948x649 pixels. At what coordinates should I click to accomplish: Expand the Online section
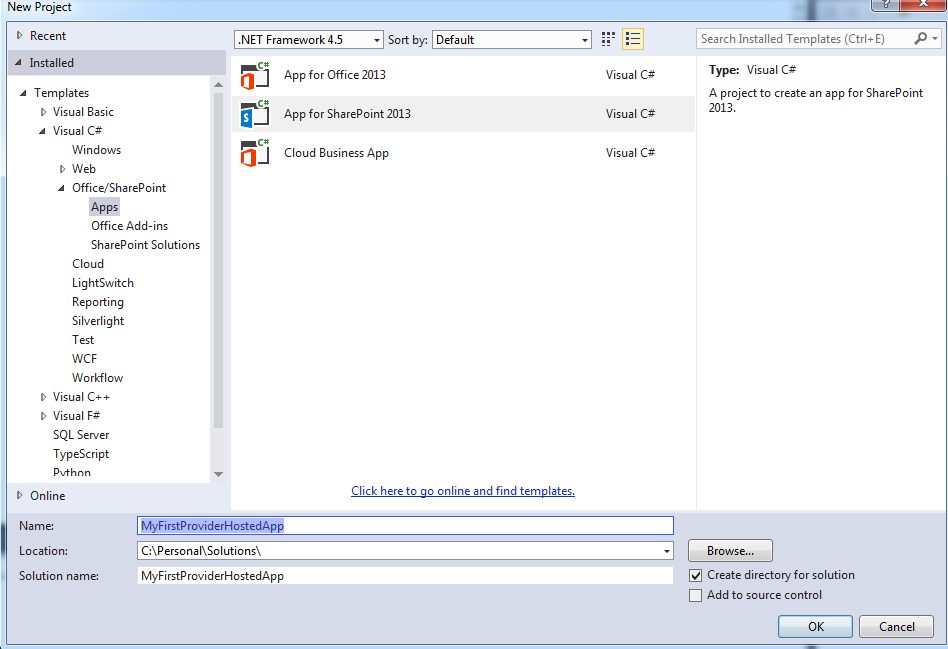(x=19, y=495)
